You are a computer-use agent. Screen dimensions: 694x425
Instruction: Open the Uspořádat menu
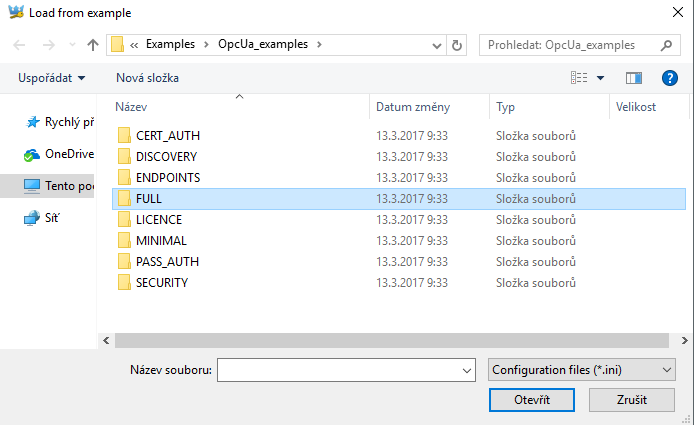click(51, 77)
